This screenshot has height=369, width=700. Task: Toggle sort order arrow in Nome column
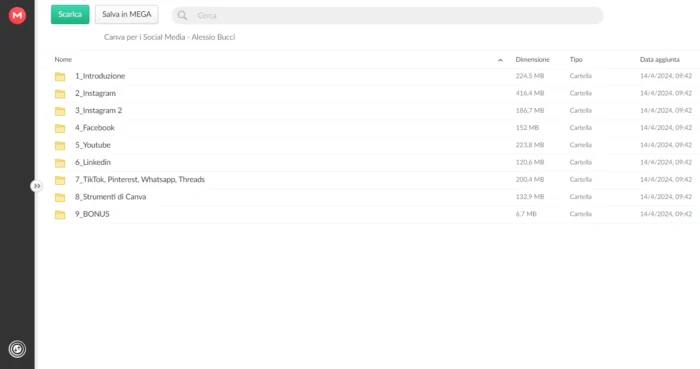click(x=500, y=60)
